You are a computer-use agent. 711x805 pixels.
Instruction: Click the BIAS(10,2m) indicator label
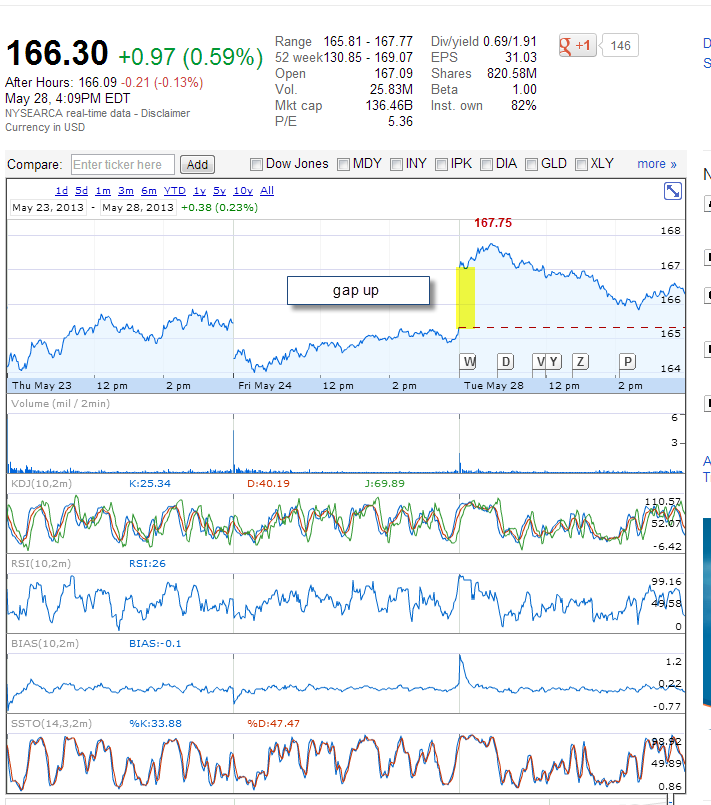[x=45, y=644]
